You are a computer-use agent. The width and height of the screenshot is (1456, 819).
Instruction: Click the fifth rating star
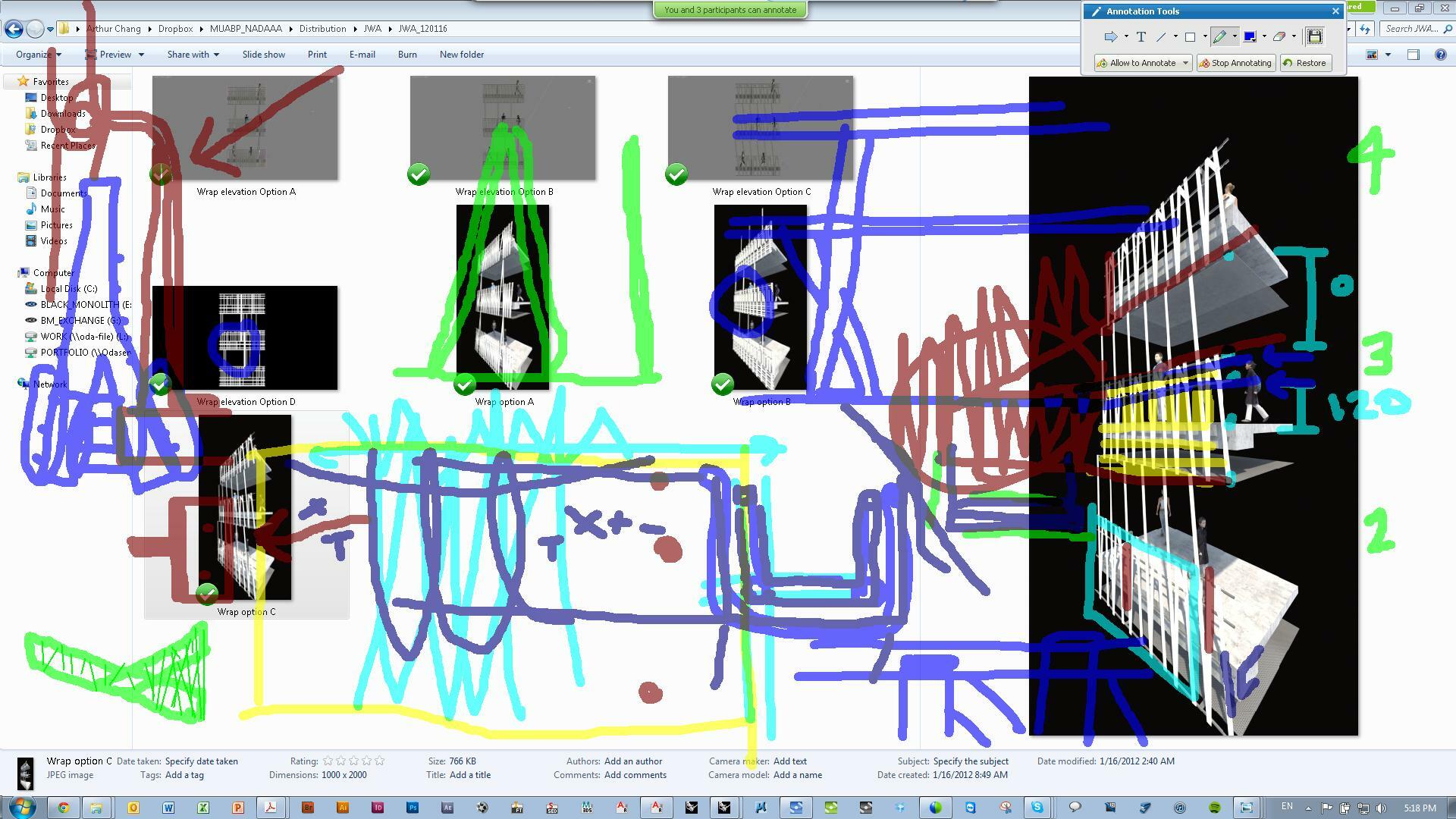click(x=379, y=761)
